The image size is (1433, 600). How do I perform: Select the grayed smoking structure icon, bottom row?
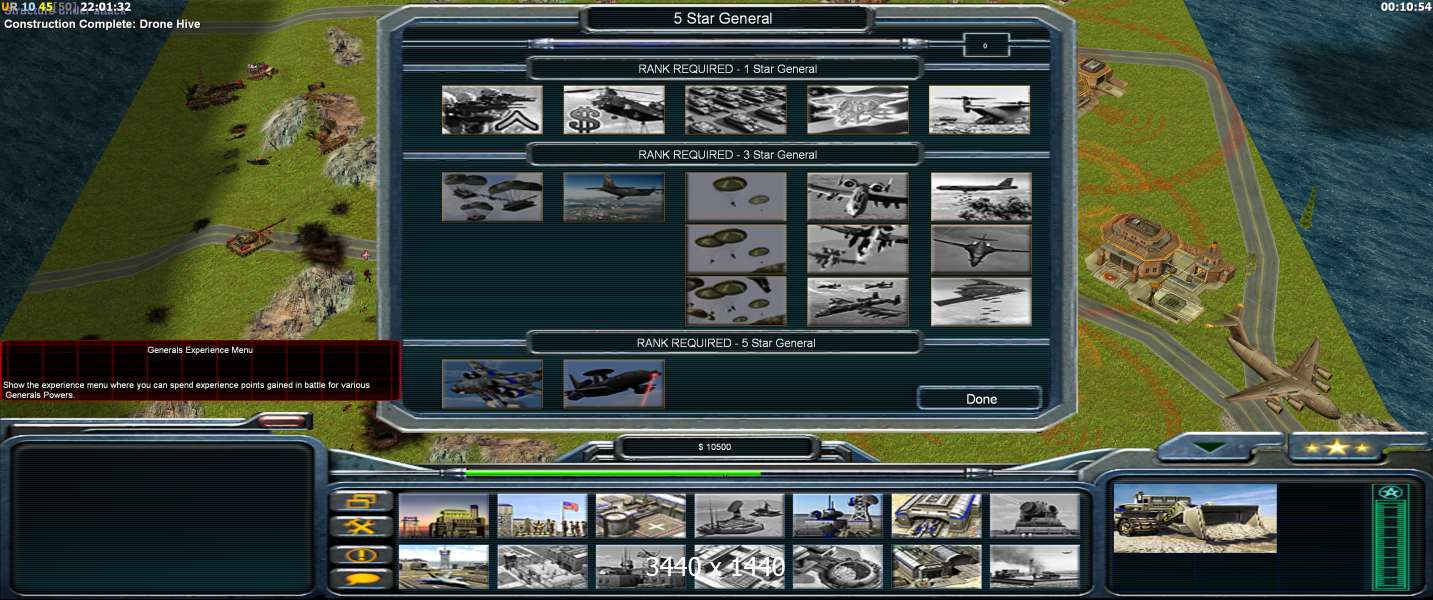(1035, 566)
